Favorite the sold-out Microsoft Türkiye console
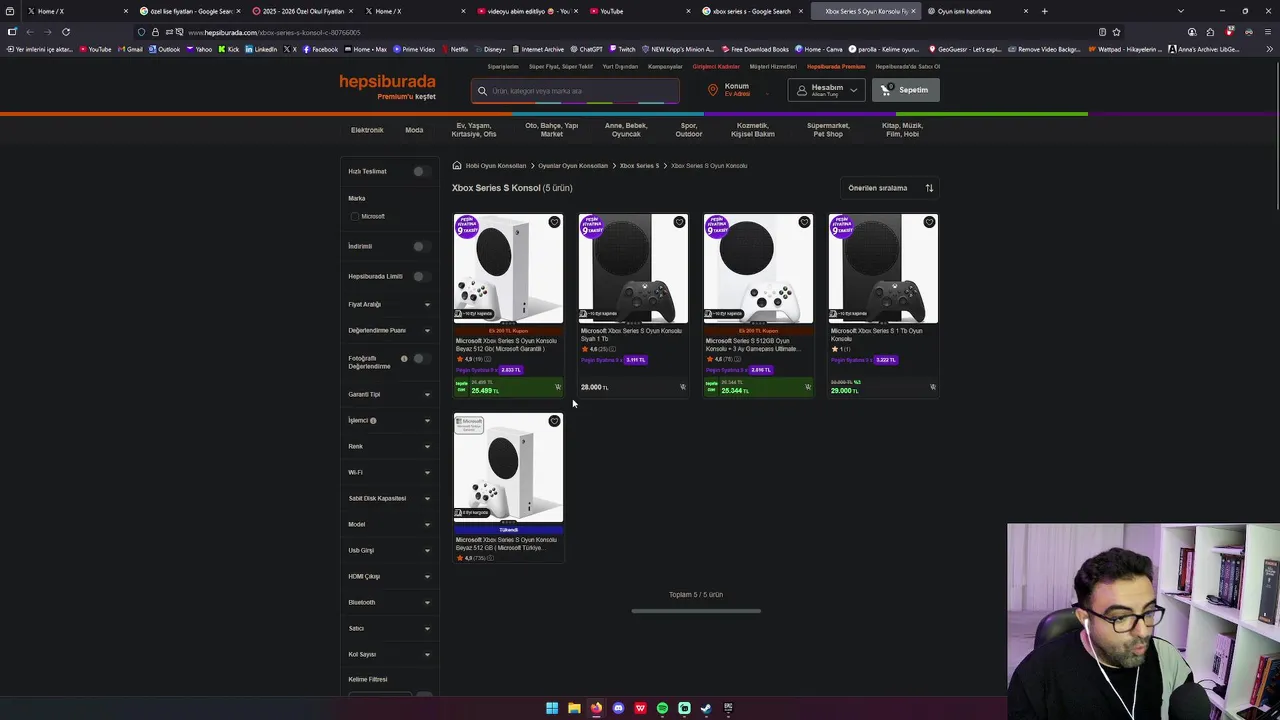1280x720 pixels. click(x=554, y=421)
